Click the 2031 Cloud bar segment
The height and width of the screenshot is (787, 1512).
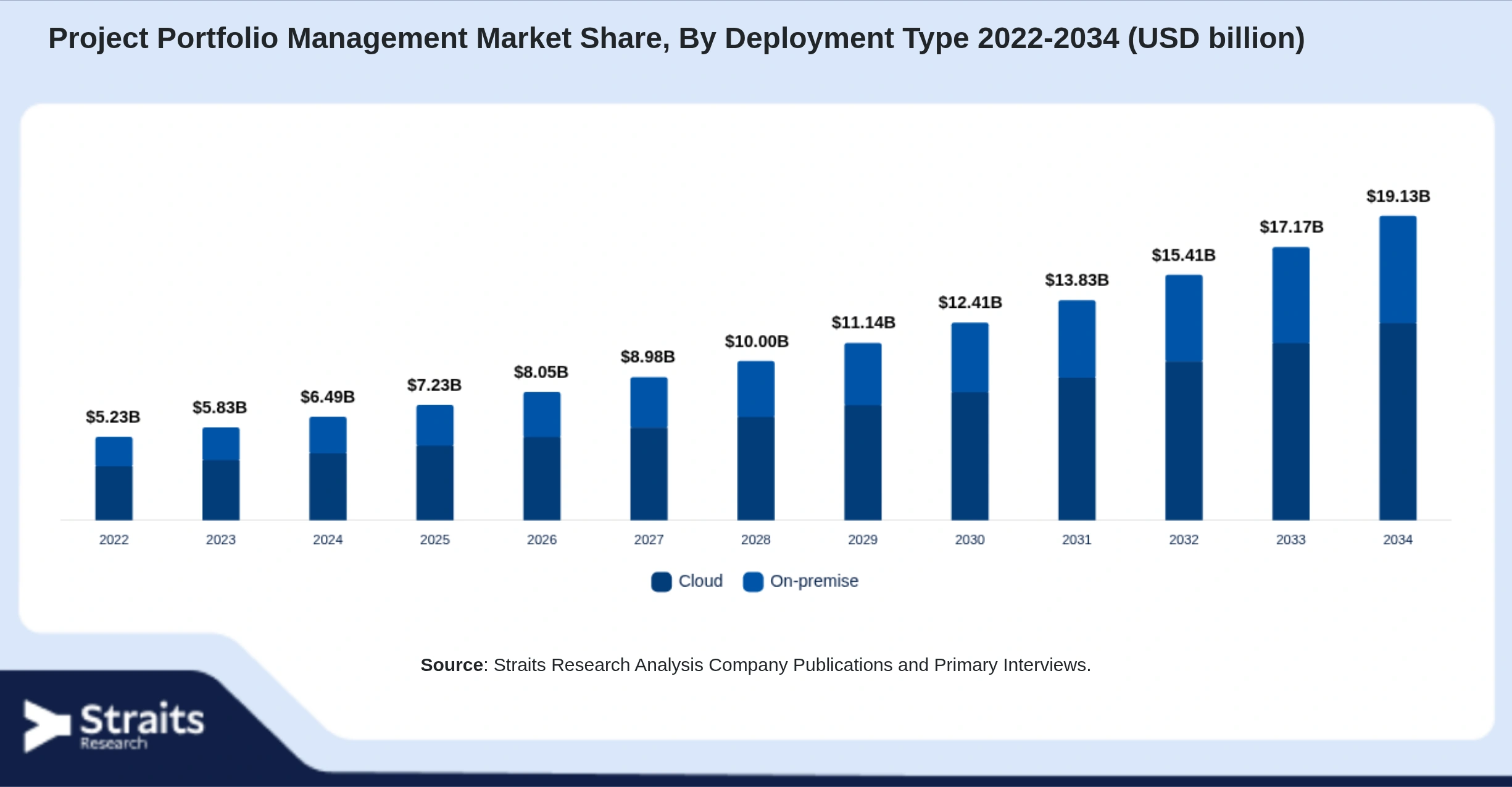[1077, 449]
